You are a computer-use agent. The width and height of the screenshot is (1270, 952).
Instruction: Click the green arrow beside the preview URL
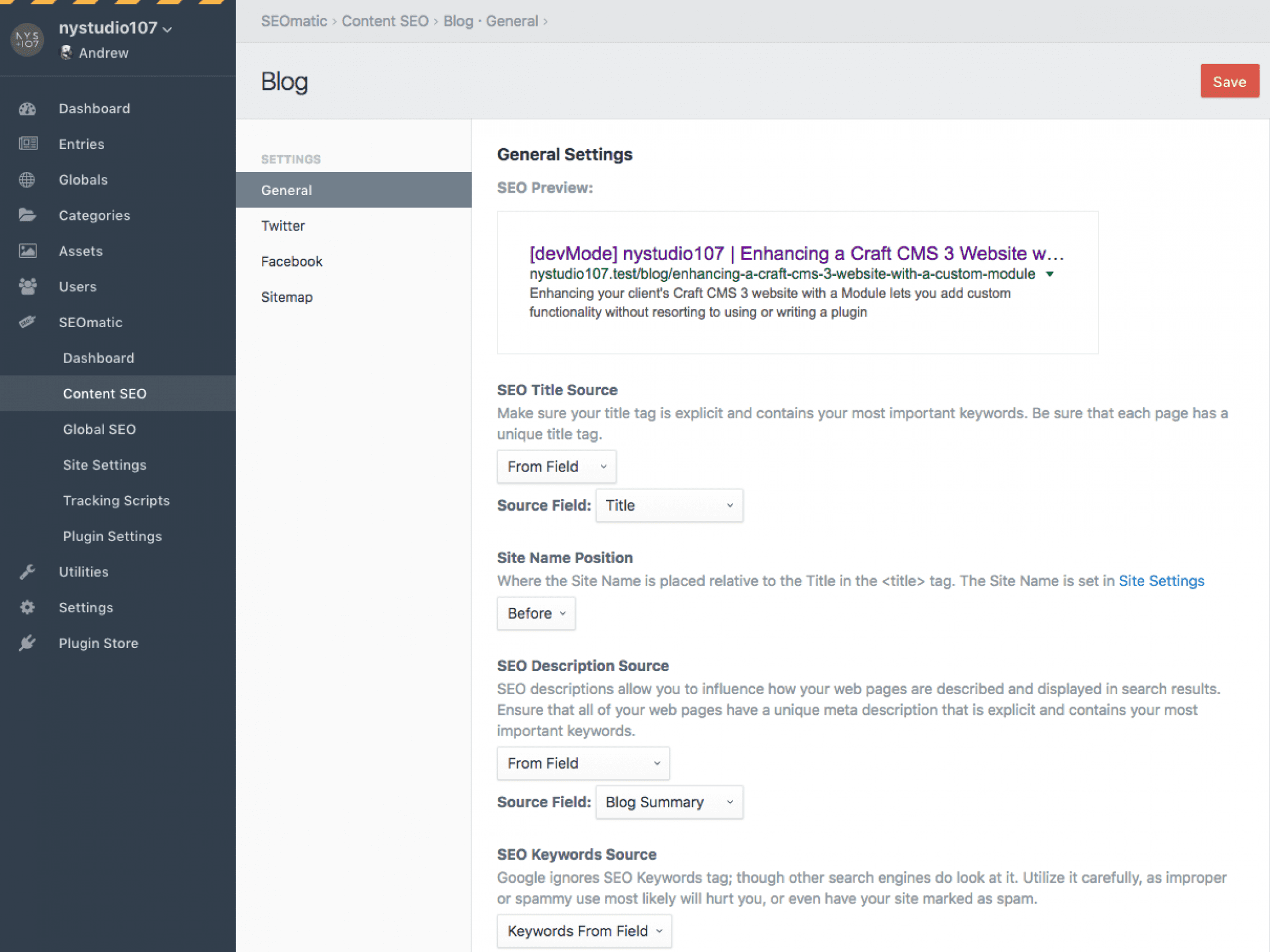1050,274
